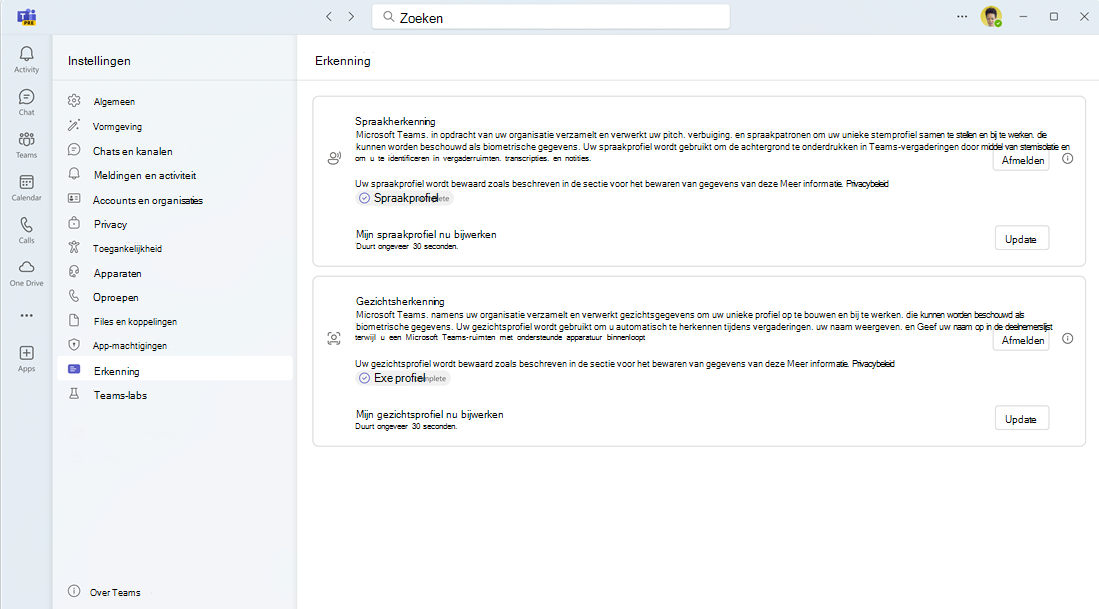Click the voice recognition person icon
Image resolution: width=1099 pixels, height=609 pixels.
(x=334, y=158)
